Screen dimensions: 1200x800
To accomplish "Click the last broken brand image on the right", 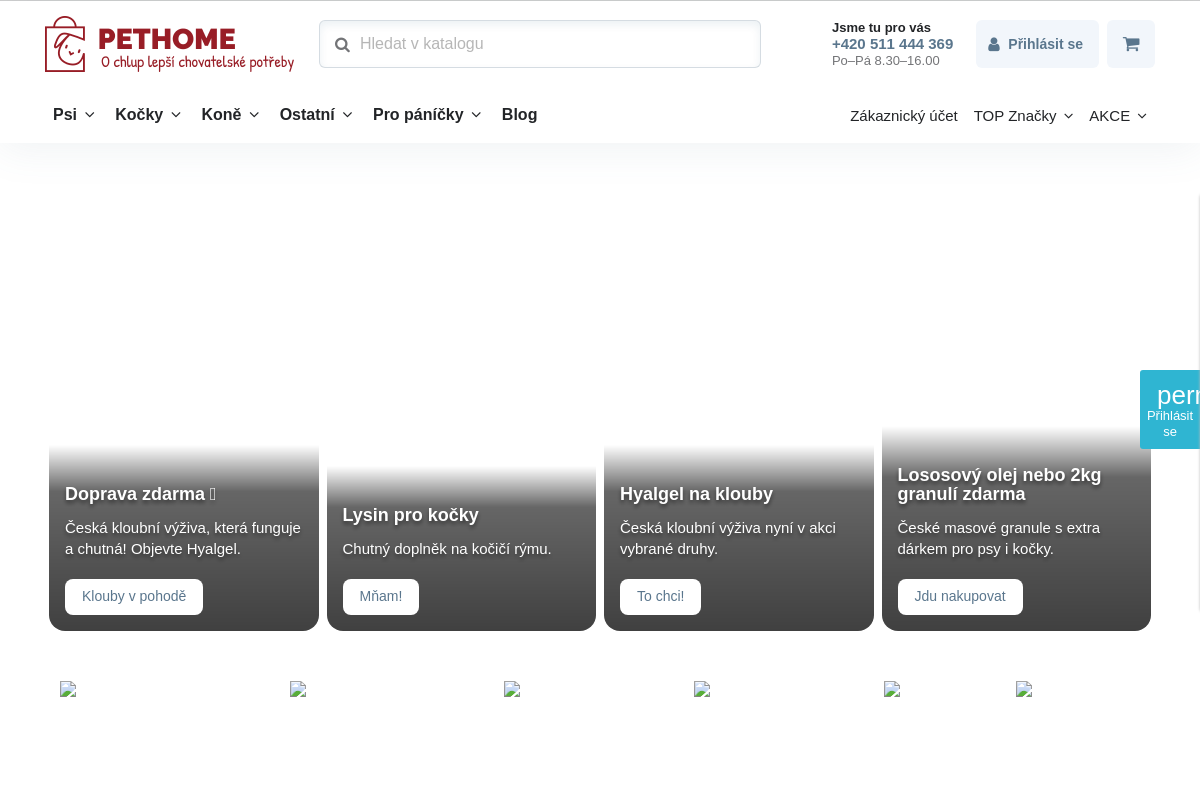I will click(x=1024, y=689).
